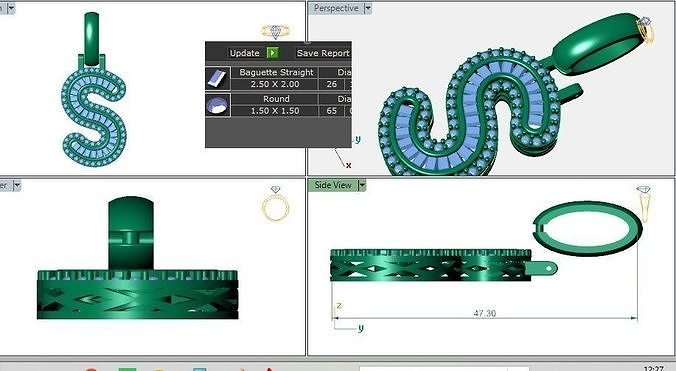Click the gold ring icon in bottom-left viewport
The image size is (676, 371).
(x=275, y=204)
